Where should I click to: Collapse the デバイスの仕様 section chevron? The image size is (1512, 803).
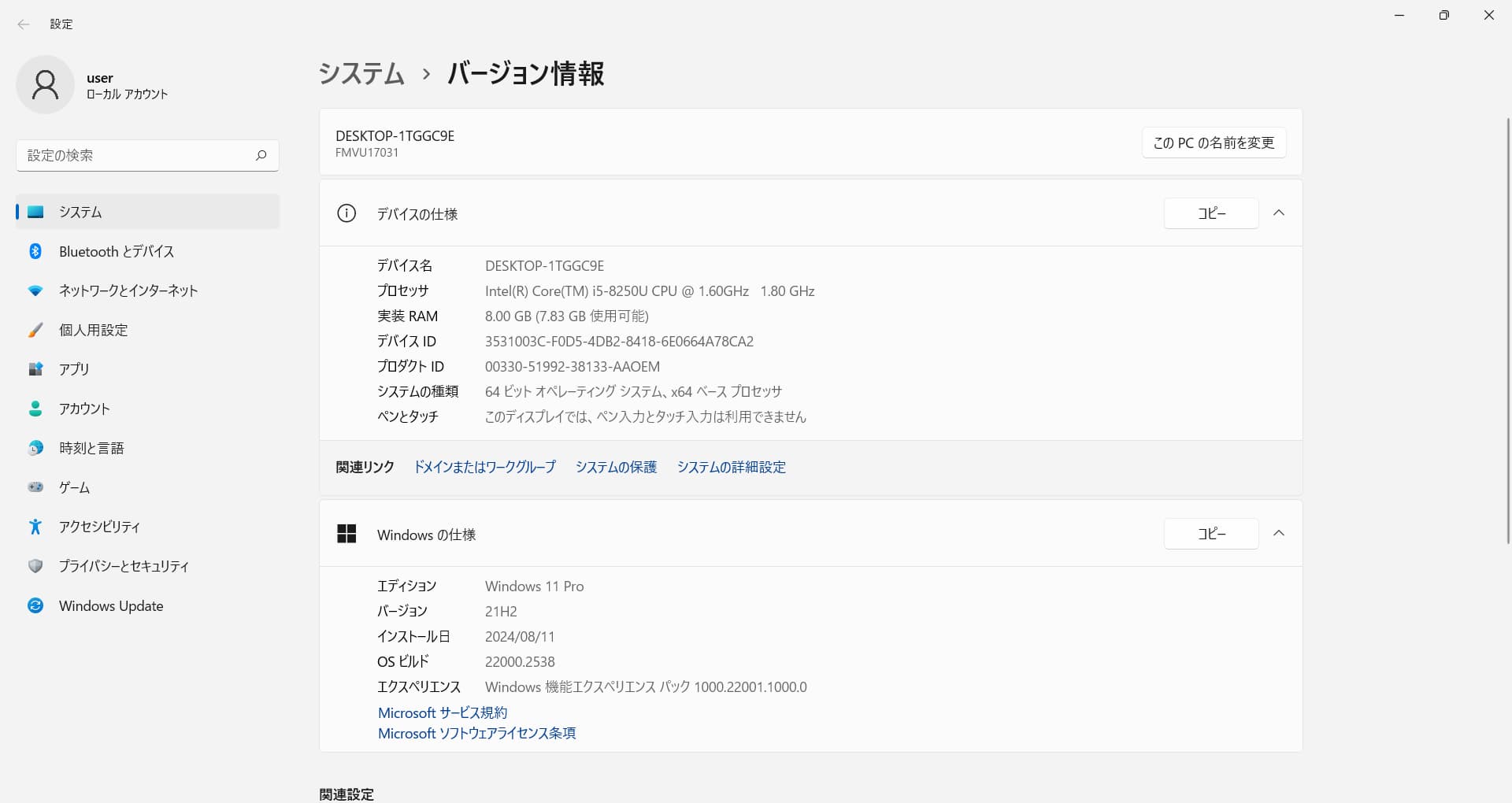click(1279, 213)
